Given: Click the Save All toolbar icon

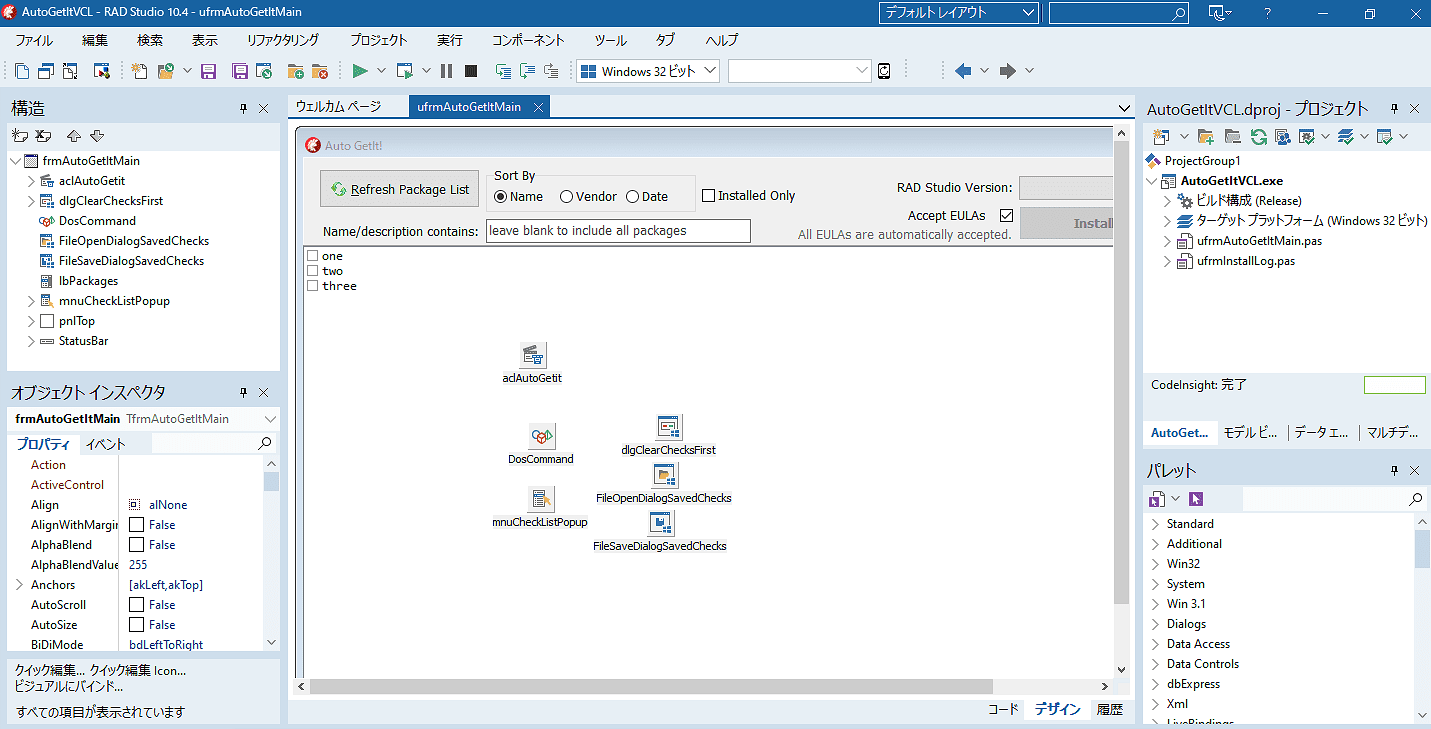Looking at the screenshot, I should 240,71.
